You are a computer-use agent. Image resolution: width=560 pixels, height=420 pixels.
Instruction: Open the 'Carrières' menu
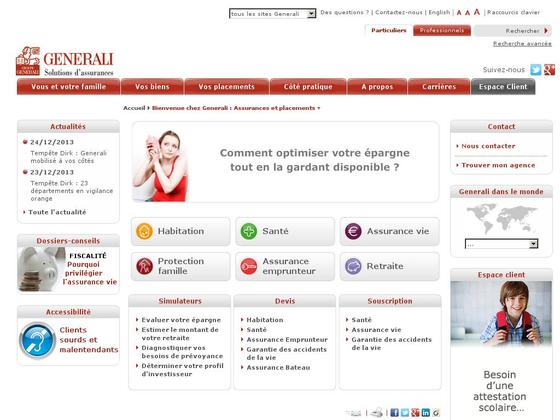pyautogui.click(x=439, y=86)
